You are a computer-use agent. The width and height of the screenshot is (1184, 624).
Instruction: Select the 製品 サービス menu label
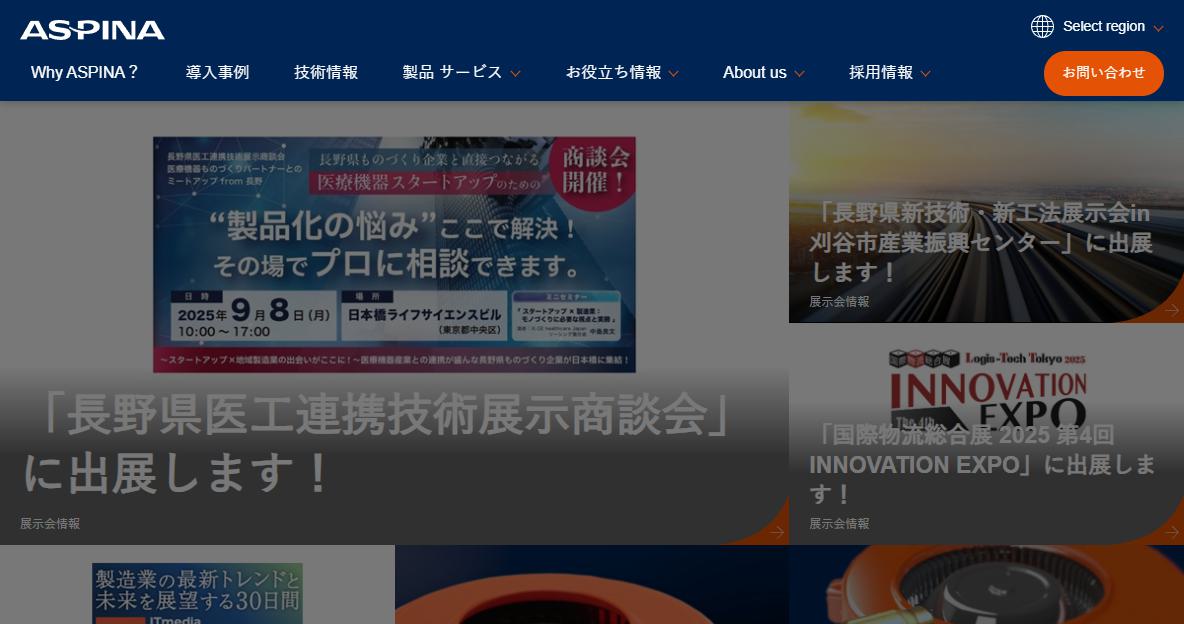coord(452,73)
